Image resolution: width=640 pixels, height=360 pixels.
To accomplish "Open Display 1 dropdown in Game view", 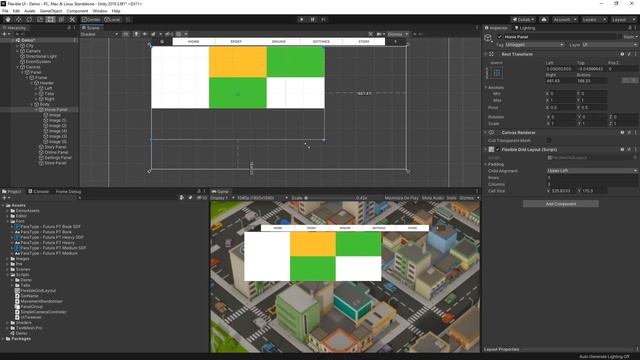I will [222, 198].
